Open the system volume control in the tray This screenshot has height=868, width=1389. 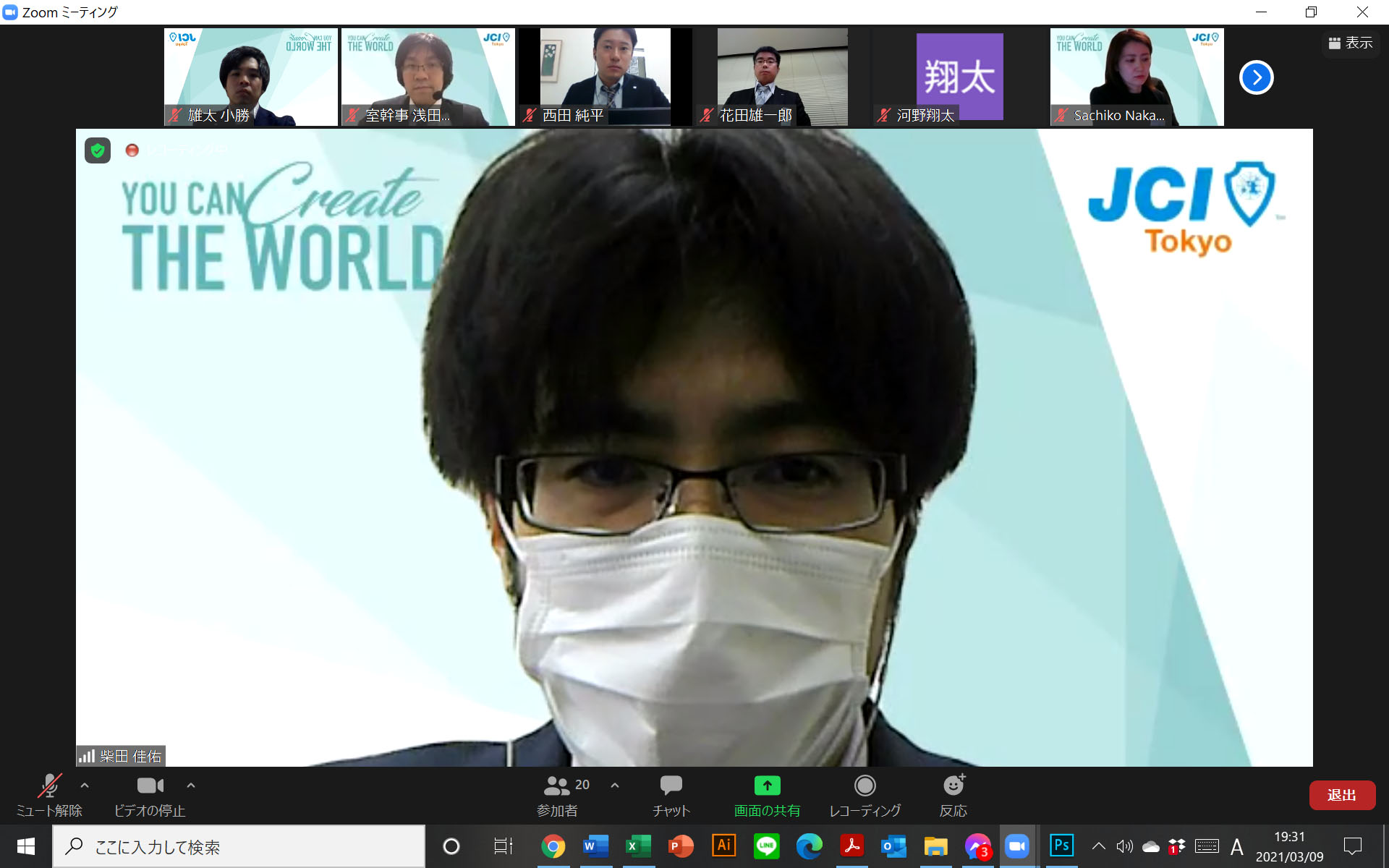coord(1124,846)
